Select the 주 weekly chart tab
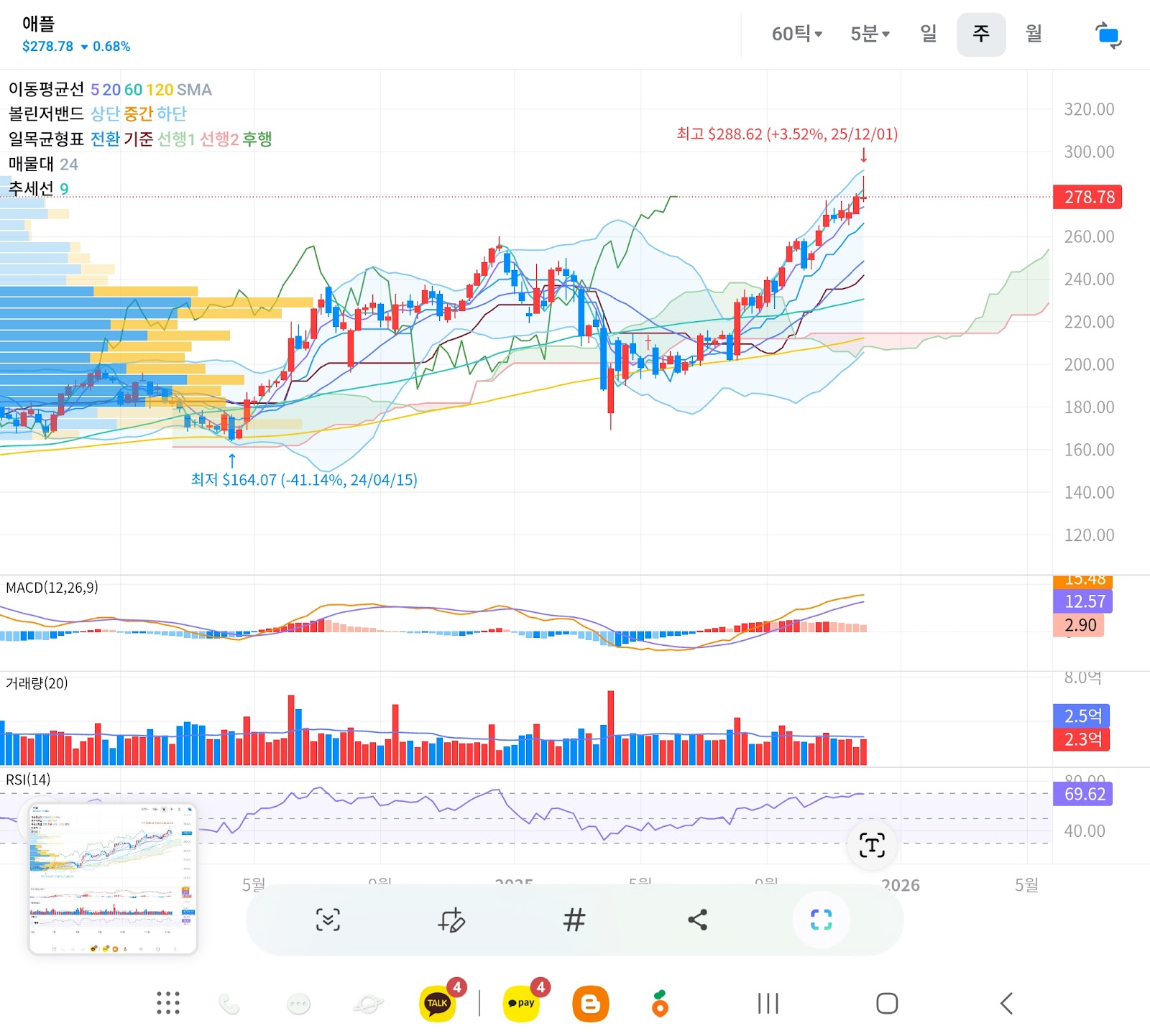Screen dimensions: 1150x1036 click(x=981, y=34)
